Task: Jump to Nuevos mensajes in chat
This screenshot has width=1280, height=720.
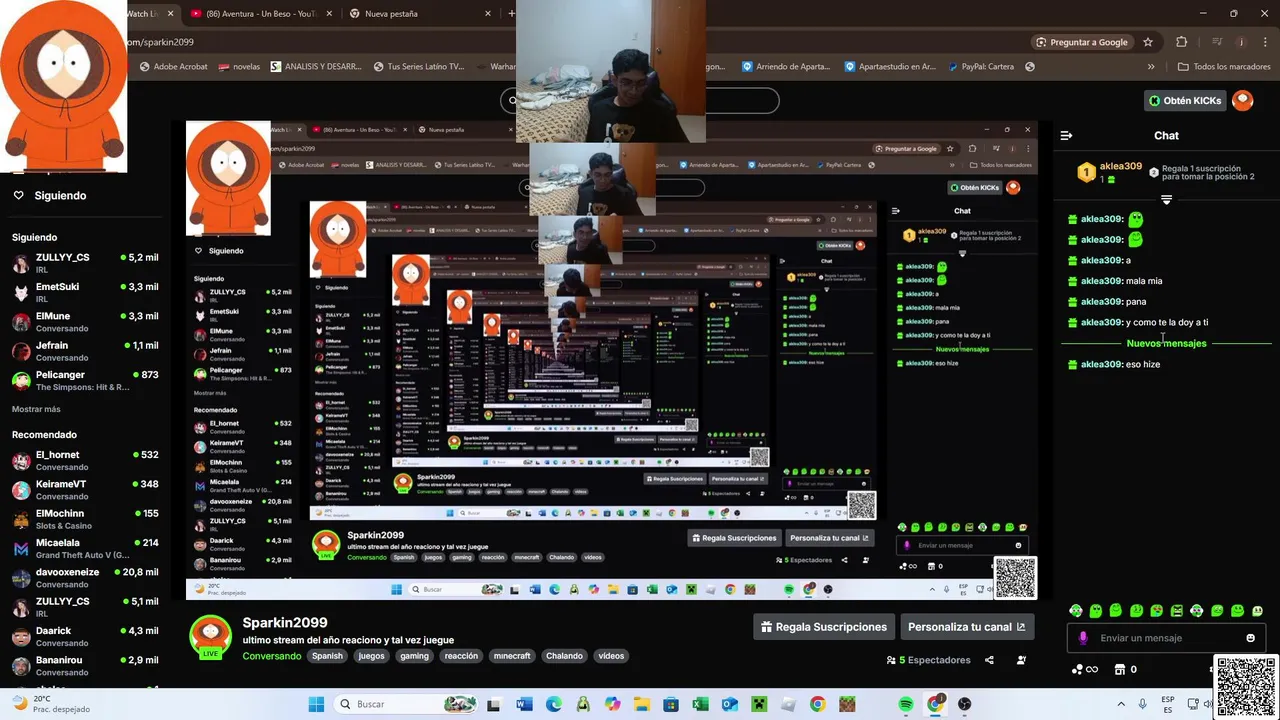Action: [x=1166, y=343]
